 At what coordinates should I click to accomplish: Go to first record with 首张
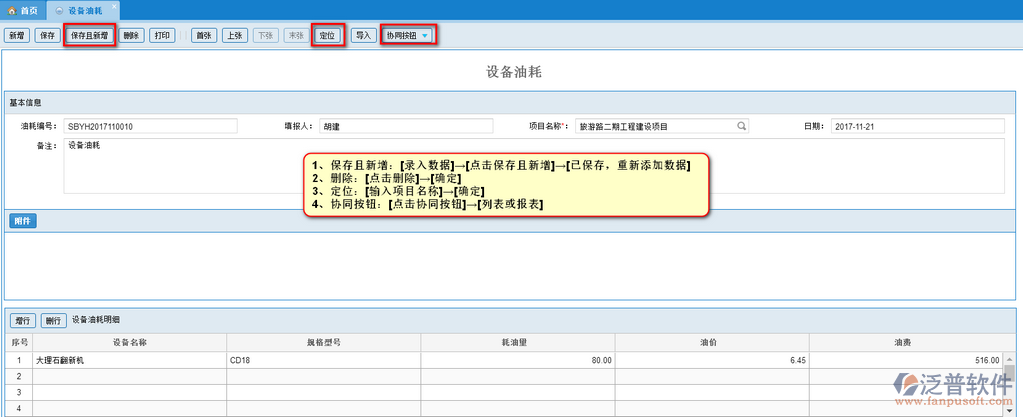204,35
